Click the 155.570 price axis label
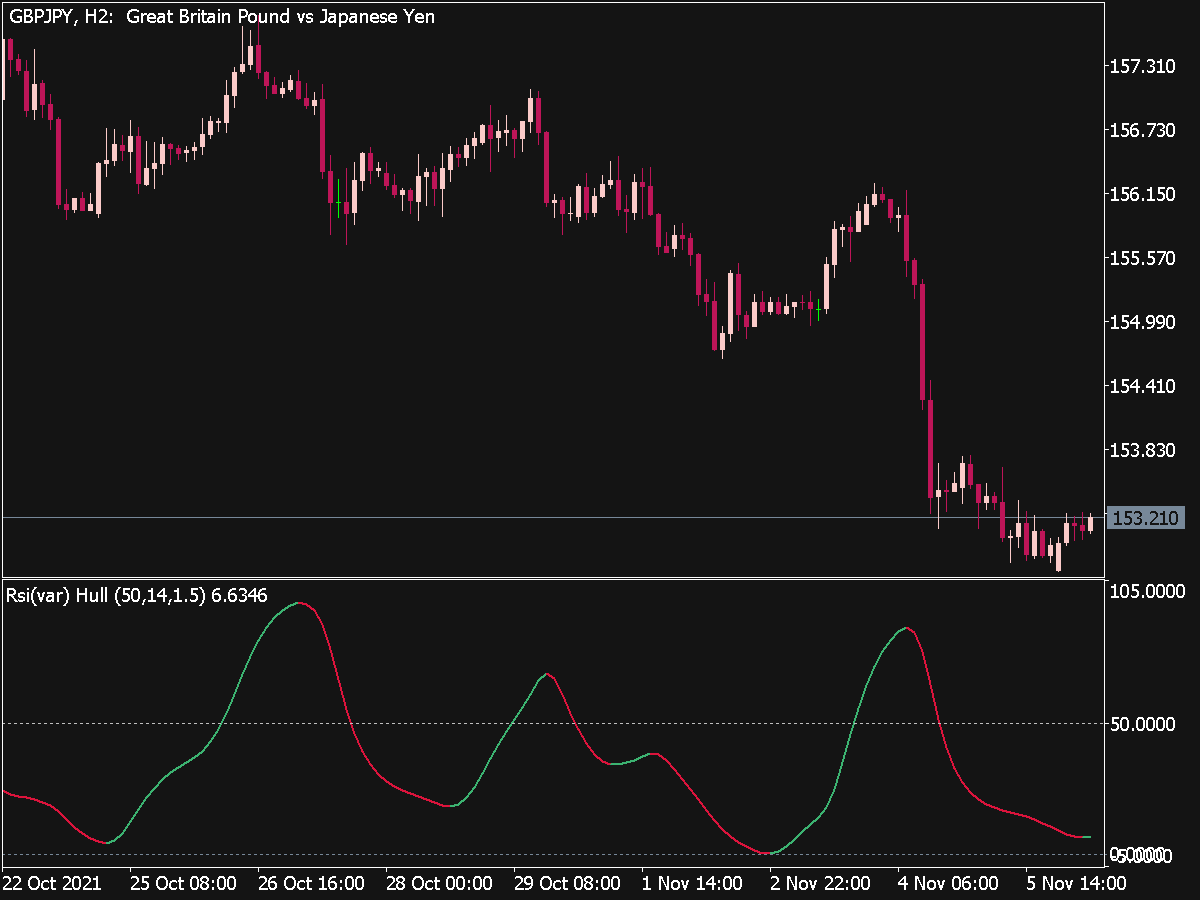The image size is (1200, 900). tap(1142, 259)
